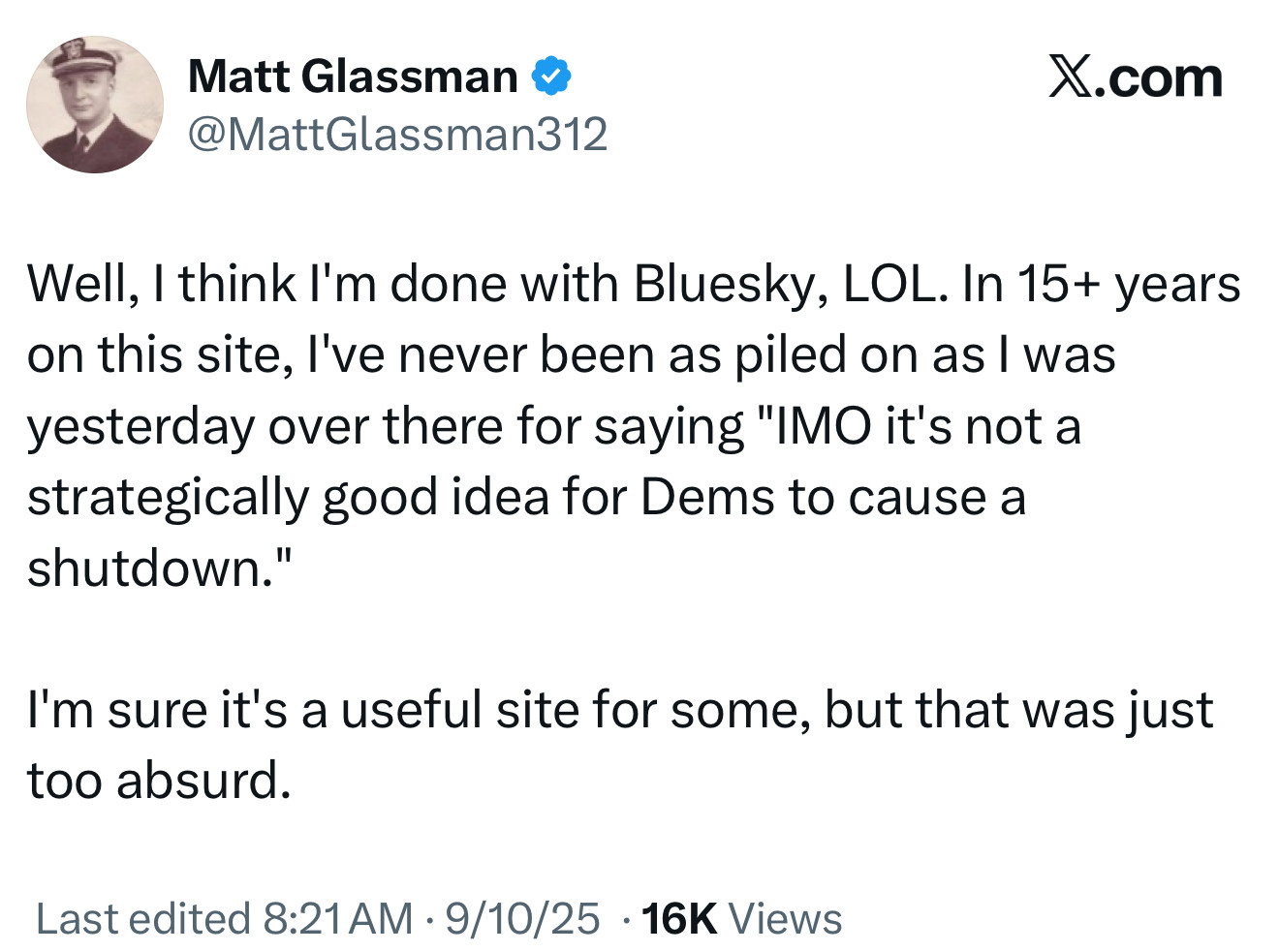1279x952 pixels.
Task: Click the word "Dems" in the quote
Action: (x=707, y=497)
